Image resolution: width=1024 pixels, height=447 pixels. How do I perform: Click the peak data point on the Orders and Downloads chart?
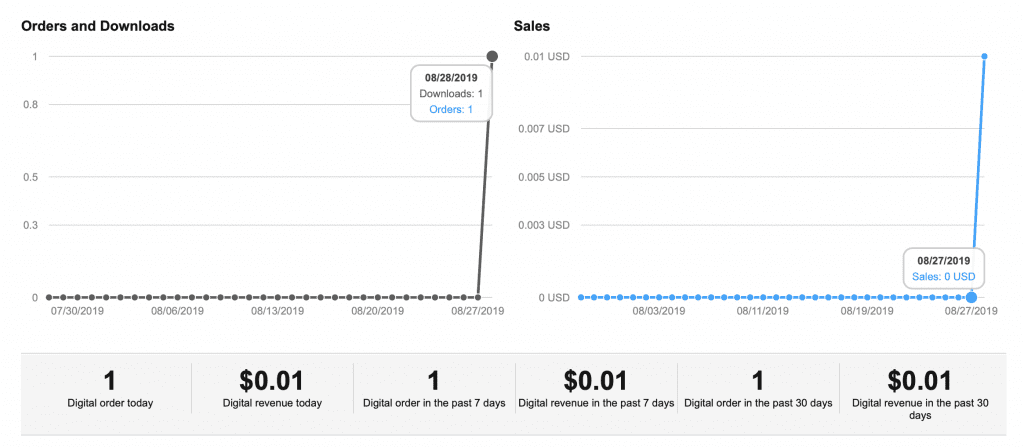click(x=492, y=56)
